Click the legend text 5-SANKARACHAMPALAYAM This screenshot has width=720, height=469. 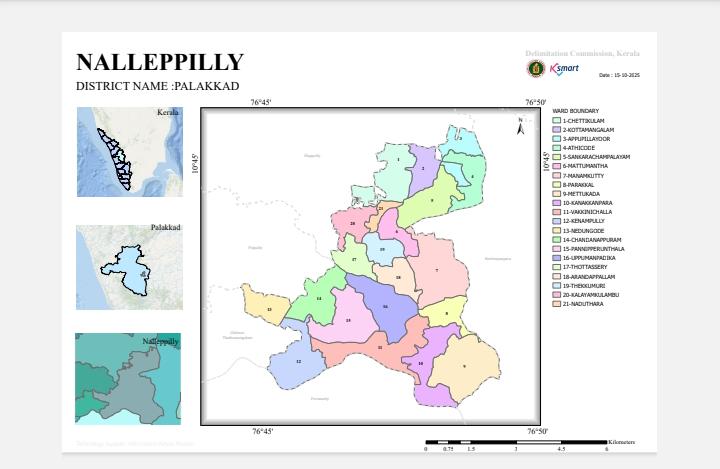pos(596,157)
